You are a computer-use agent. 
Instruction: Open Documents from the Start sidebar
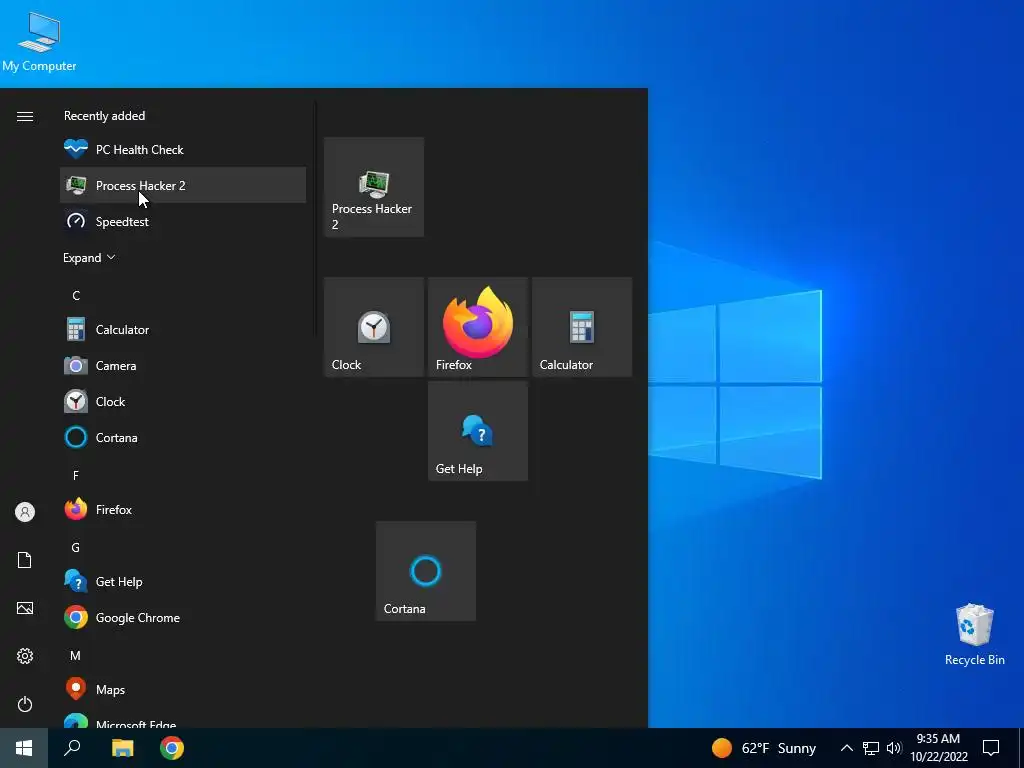(x=25, y=560)
